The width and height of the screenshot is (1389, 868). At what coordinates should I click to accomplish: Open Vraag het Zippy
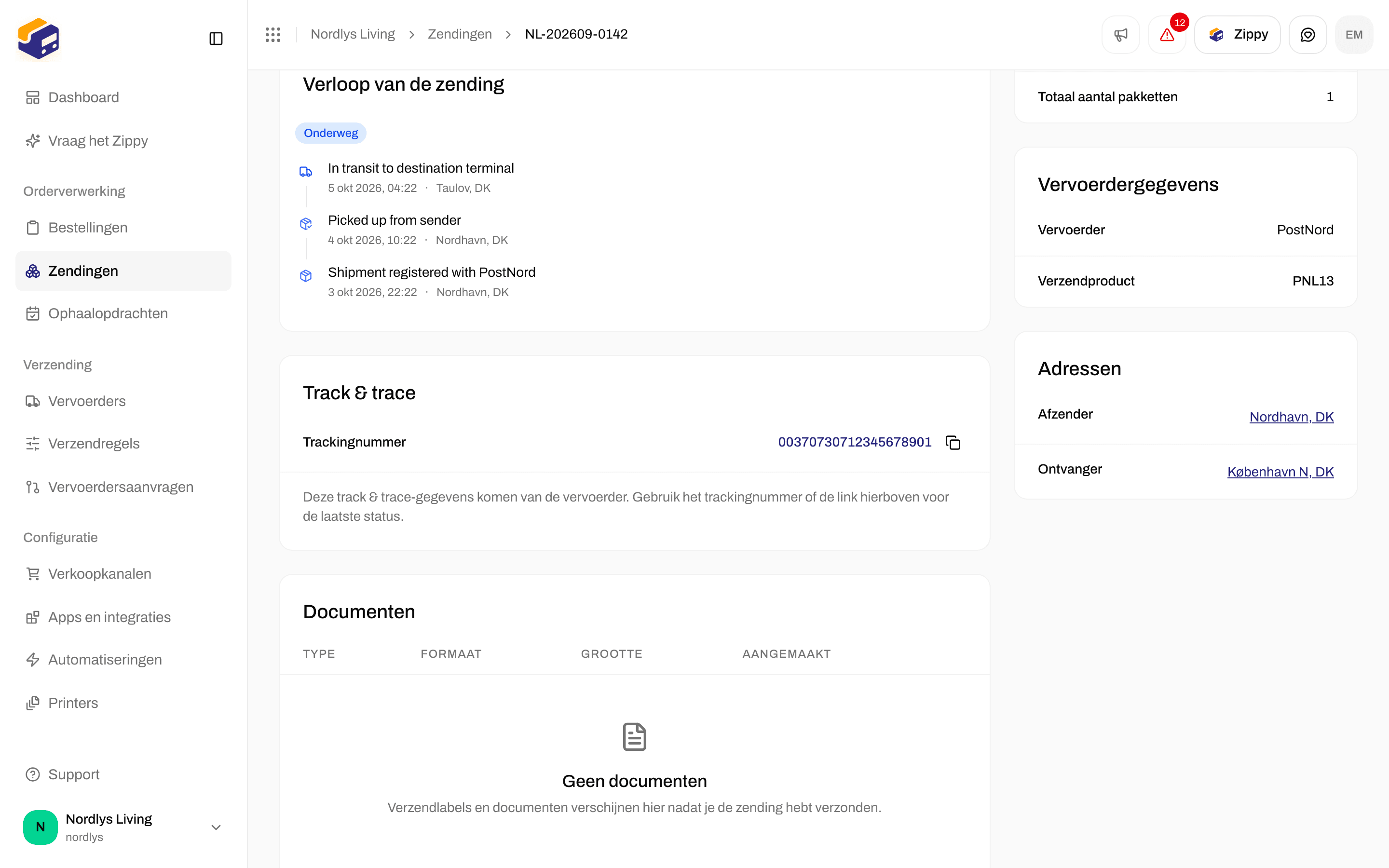point(123,141)
